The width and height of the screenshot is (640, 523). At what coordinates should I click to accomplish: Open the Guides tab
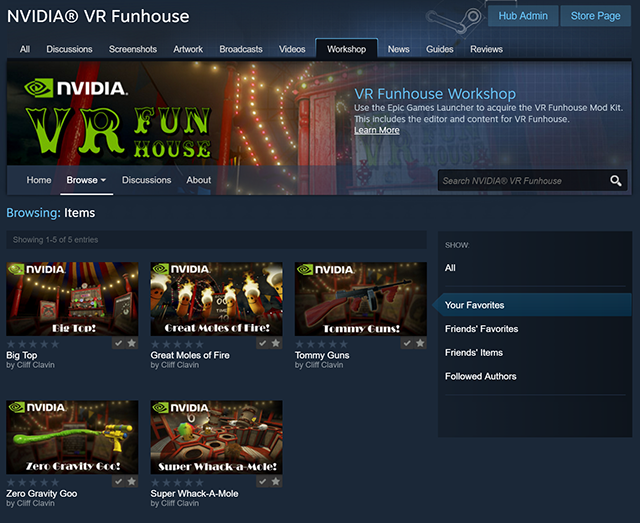[x=440, y=49]
